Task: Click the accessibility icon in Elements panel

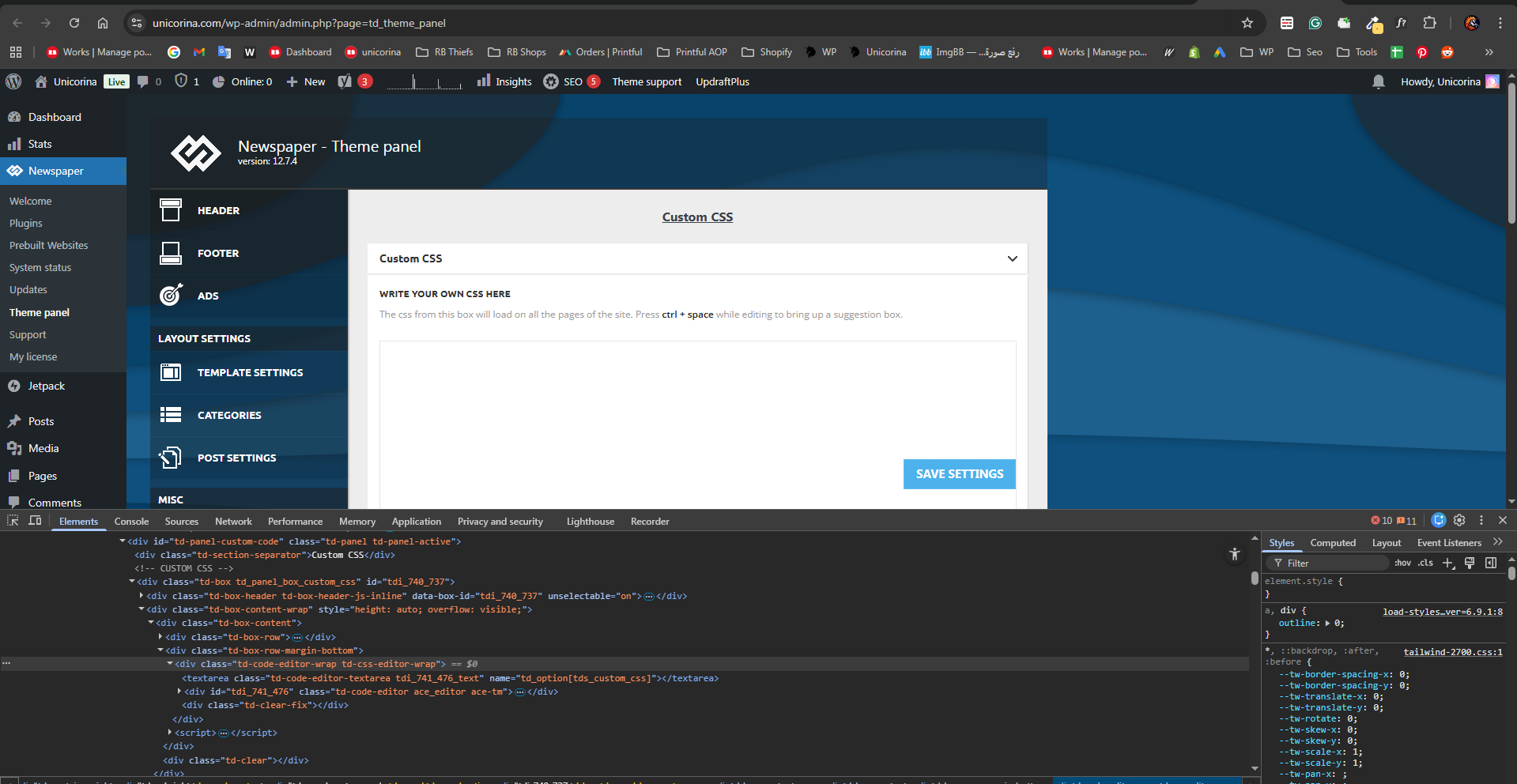Action: 1235,555
